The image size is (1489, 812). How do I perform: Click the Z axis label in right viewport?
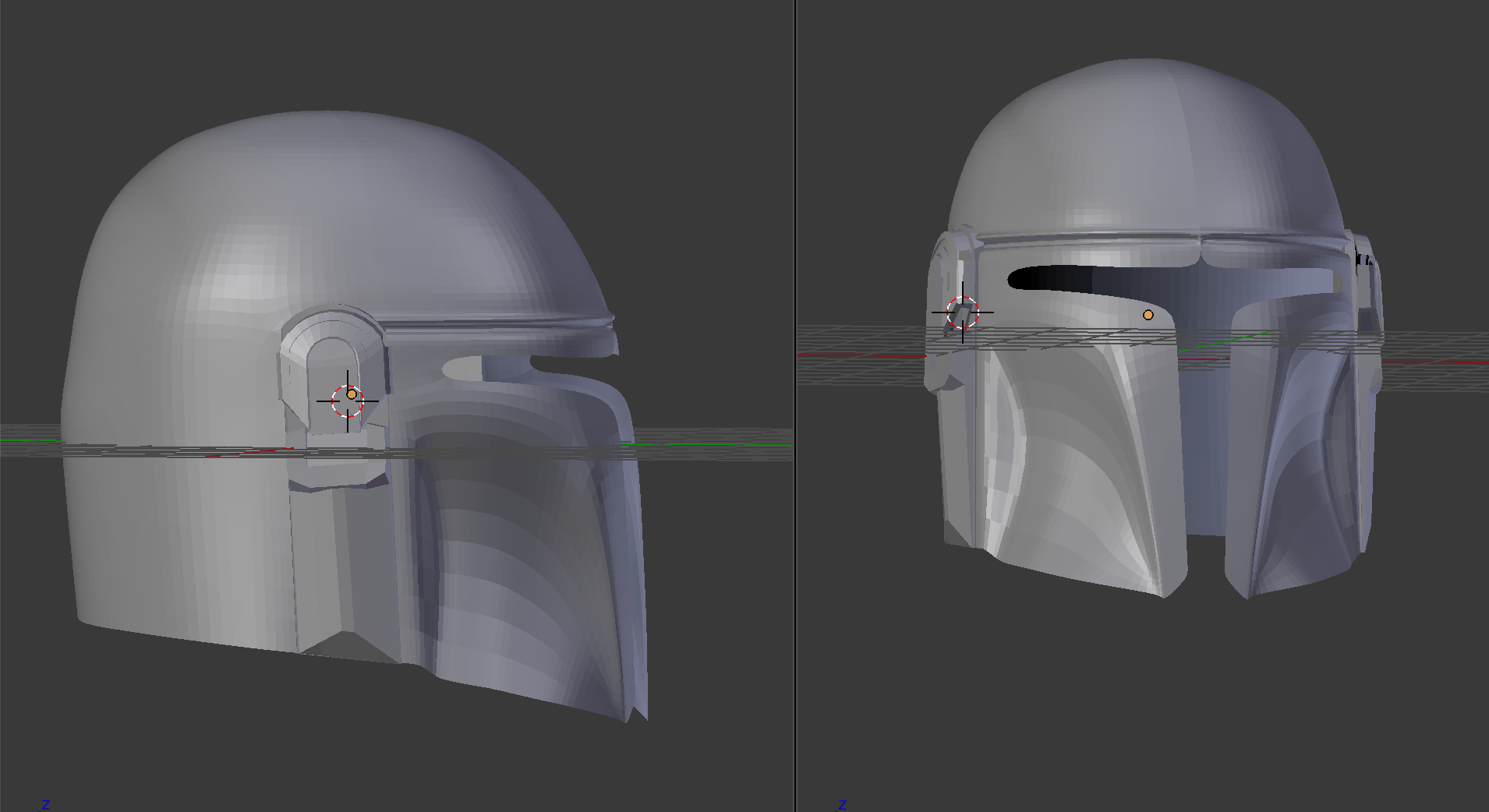842,804
